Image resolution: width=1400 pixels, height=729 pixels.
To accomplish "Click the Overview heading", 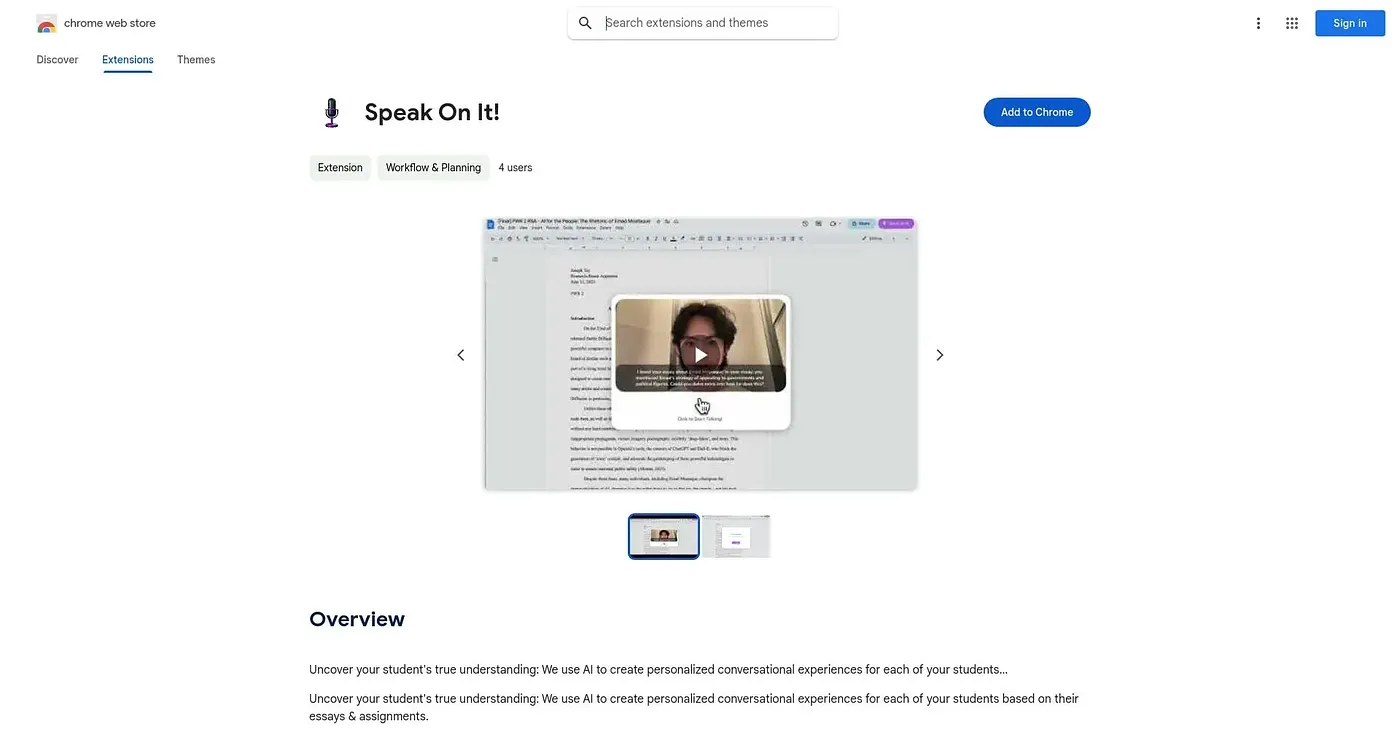I will coord(357,619).
